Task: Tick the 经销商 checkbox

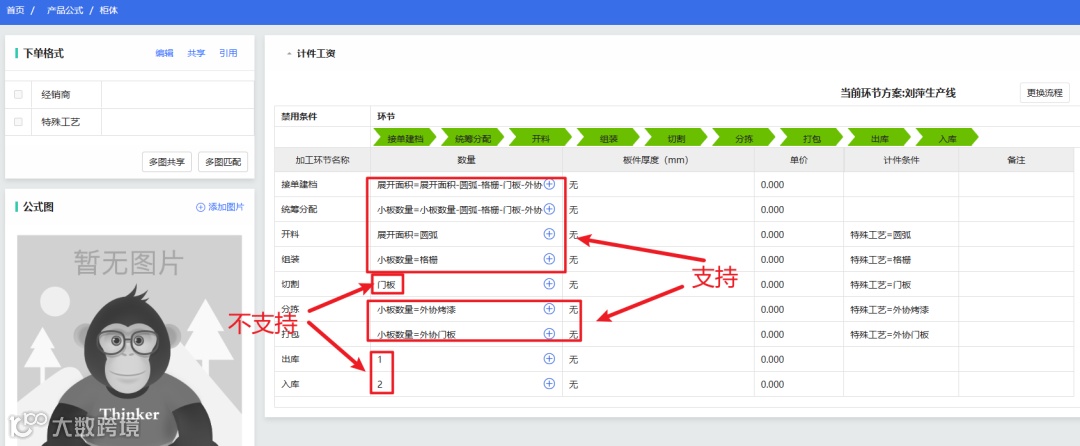Action: (x=19, y=95)
